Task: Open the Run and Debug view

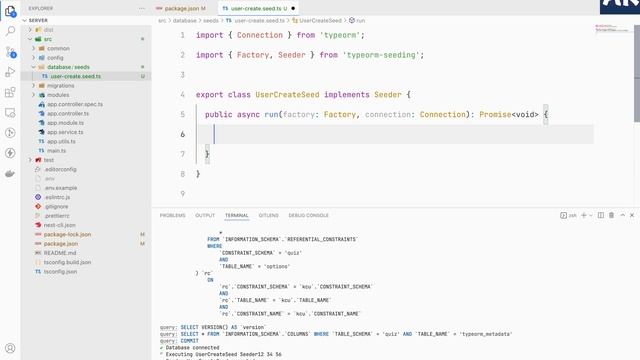Action: click(x=10, y=72)
